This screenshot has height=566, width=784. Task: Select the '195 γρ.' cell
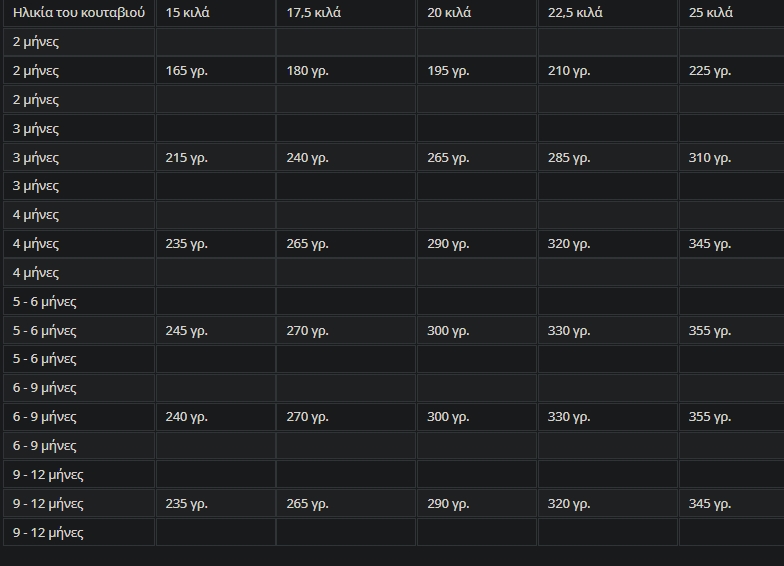(477, 70)
